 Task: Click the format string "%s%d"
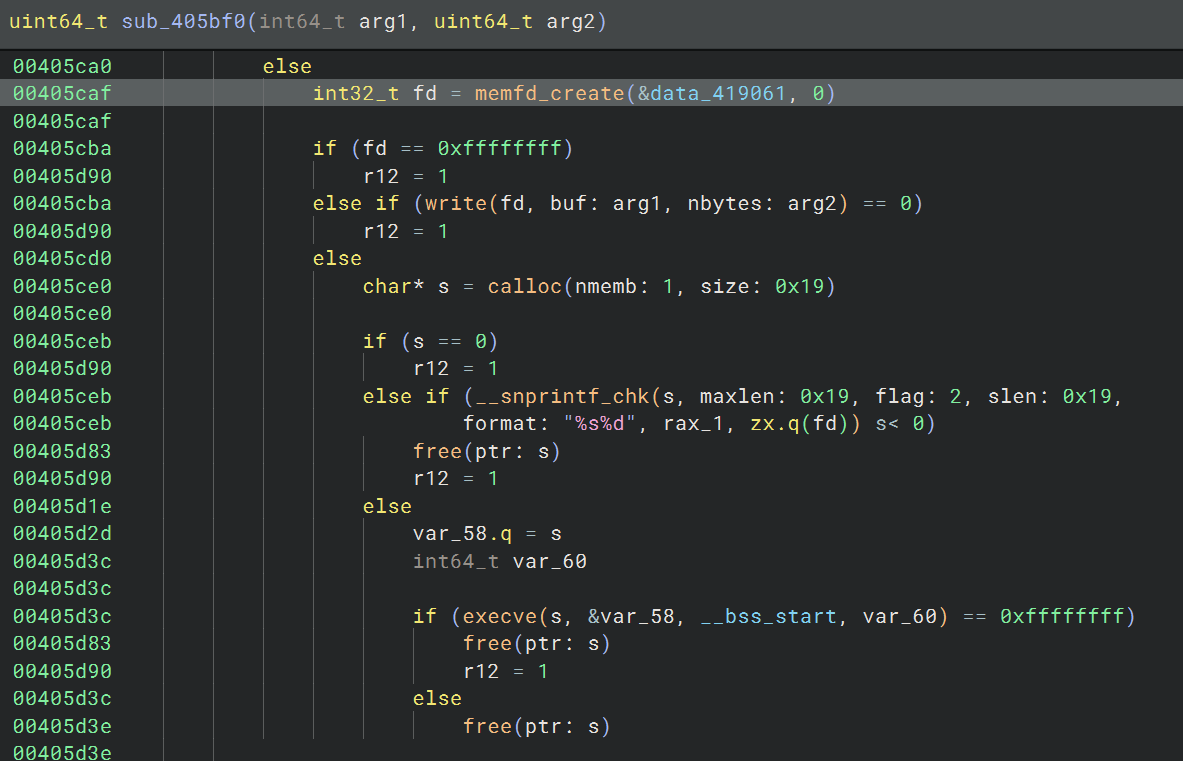[x=601, y=423]
